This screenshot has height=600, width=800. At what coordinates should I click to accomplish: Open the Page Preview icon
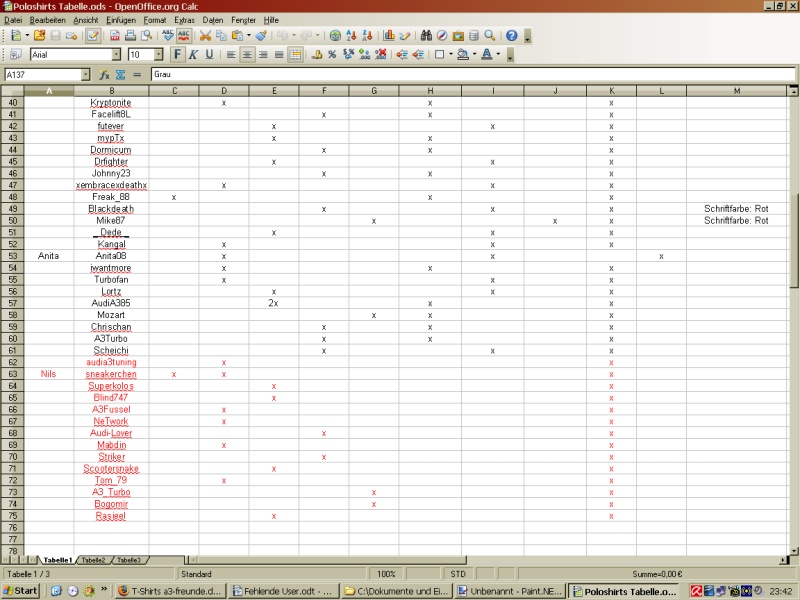click(x=147, y=36)
